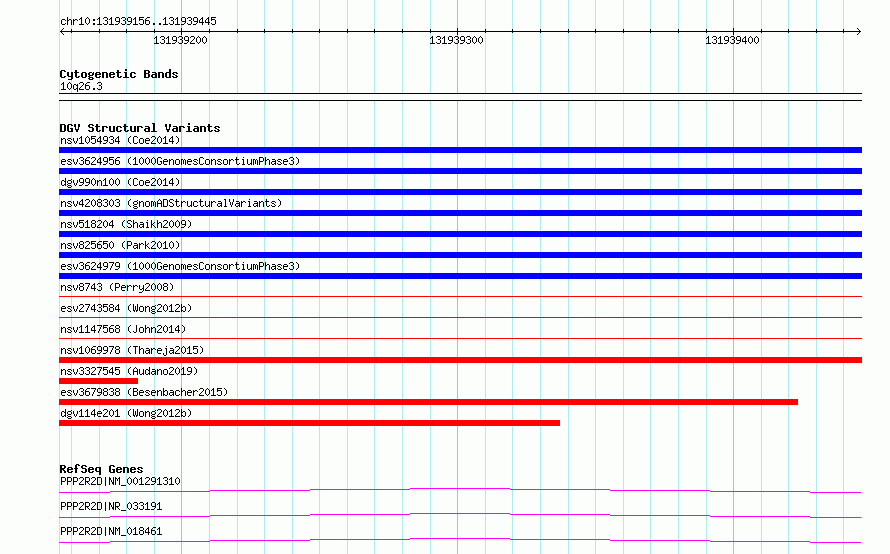The height and width of the screenshot is (554, 890).
Task: Select the thin red line under esv2743584
Action: (460, 317)
